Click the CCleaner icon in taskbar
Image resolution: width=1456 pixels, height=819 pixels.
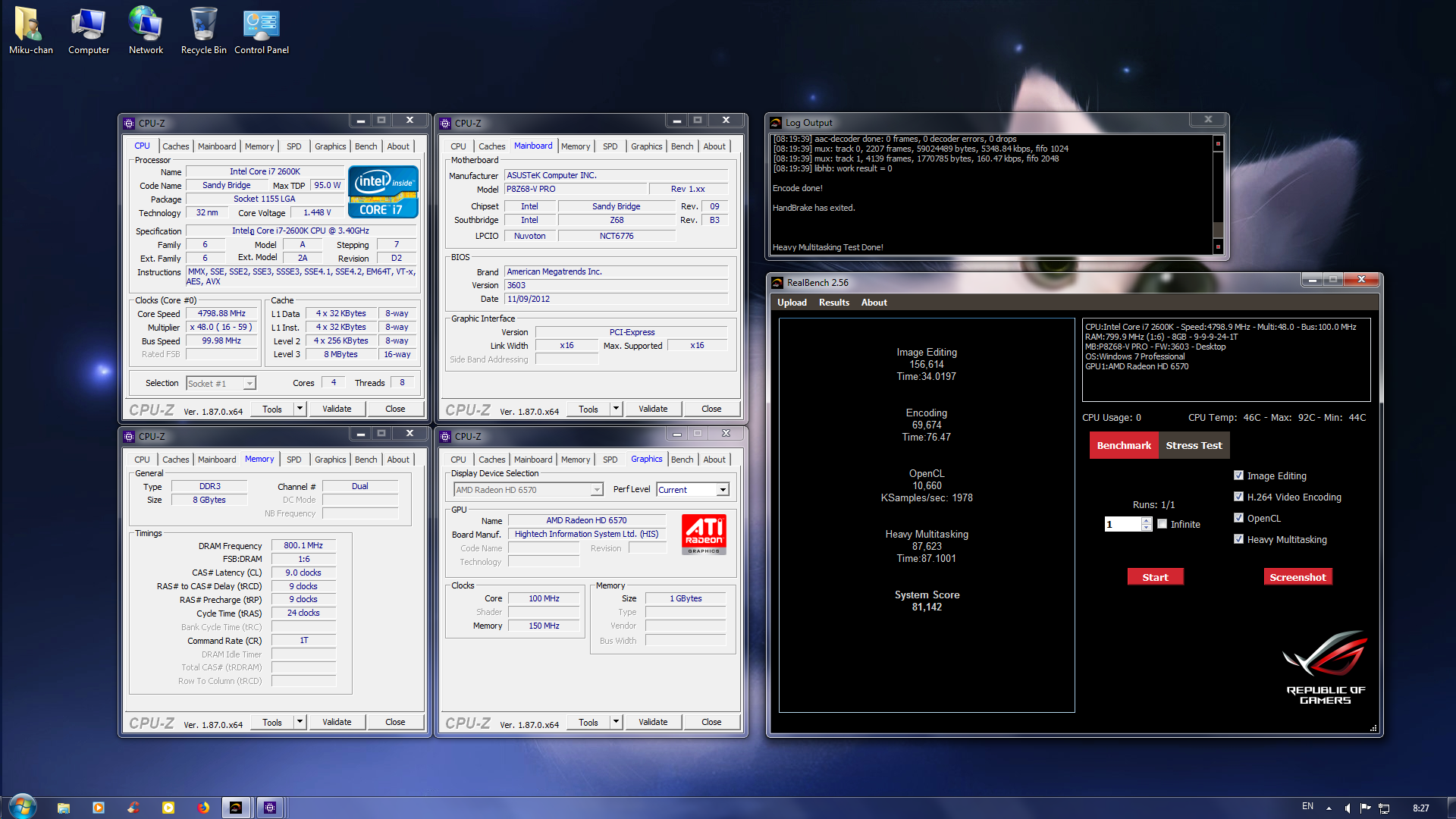[x=133, y=808]
